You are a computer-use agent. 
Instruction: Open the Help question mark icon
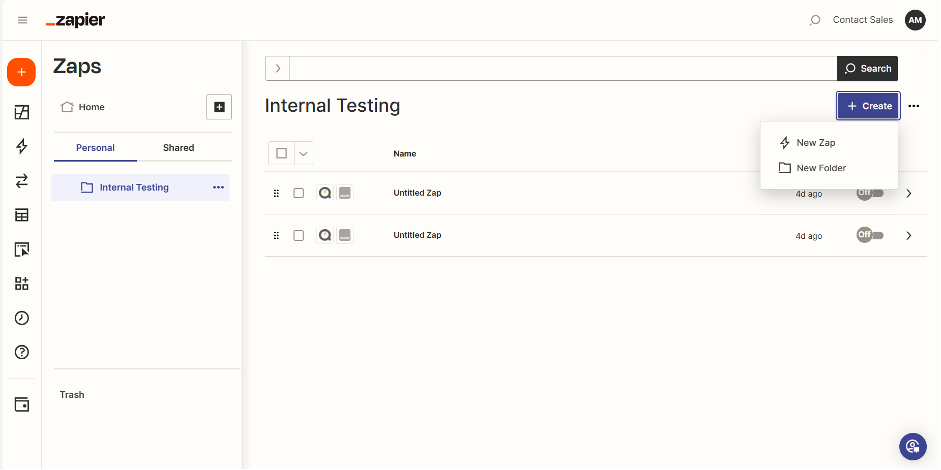21,352
